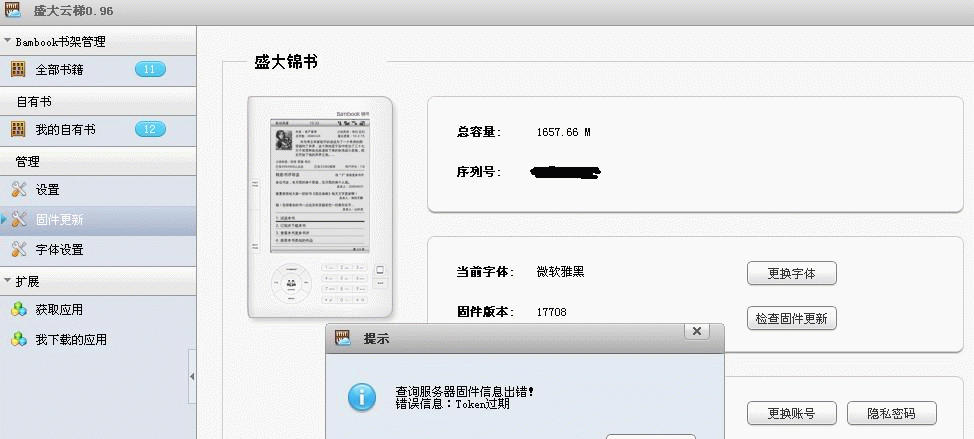This screenshot has height=439, width=974.
Task: Select 固件更新 in the sidebar
Action: tap(98, 220)
